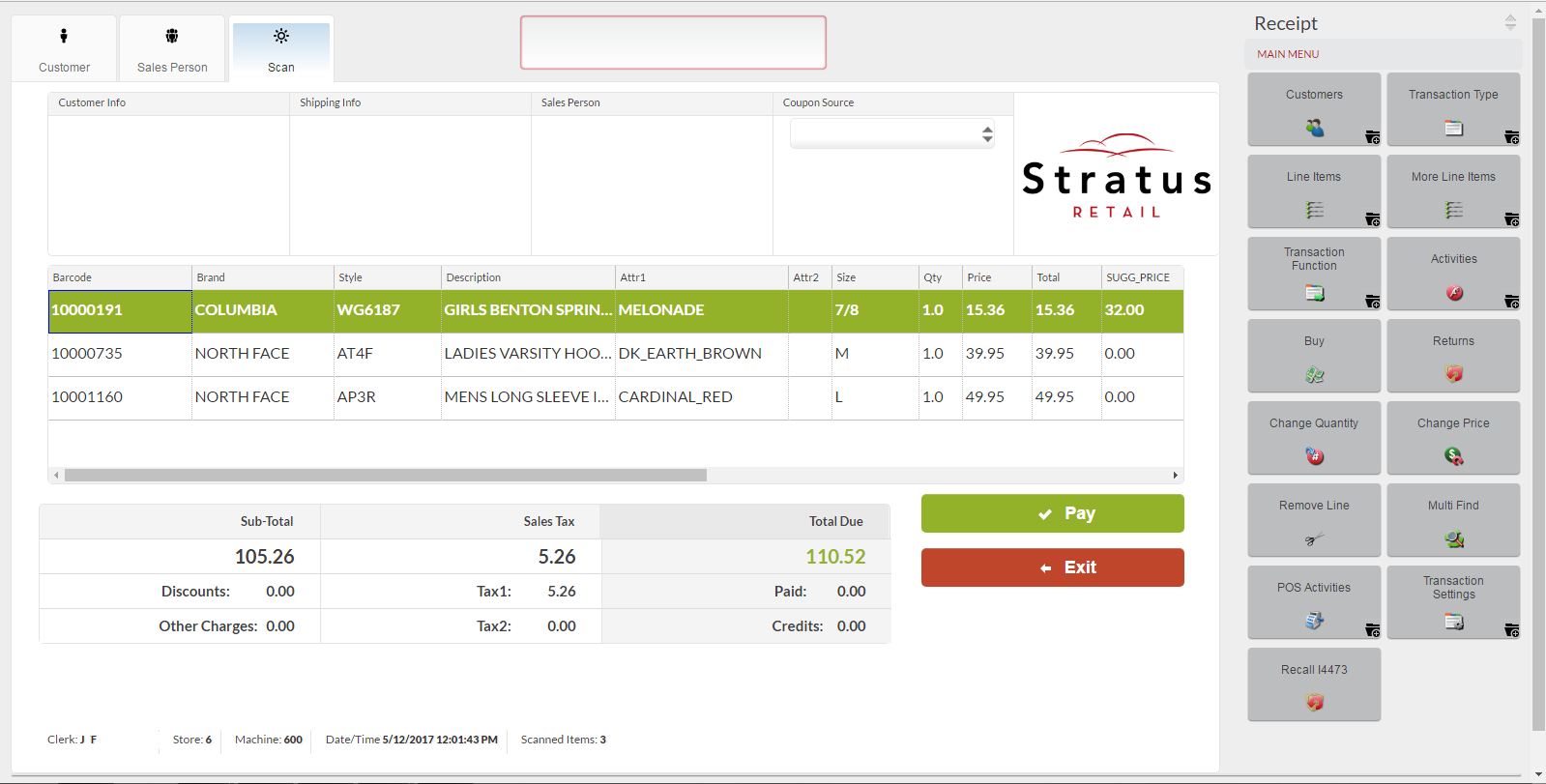The width and height of the screenshot is (1546, 784).
Task: Click the scan barcode input field
Action: (x=673, y=43)
